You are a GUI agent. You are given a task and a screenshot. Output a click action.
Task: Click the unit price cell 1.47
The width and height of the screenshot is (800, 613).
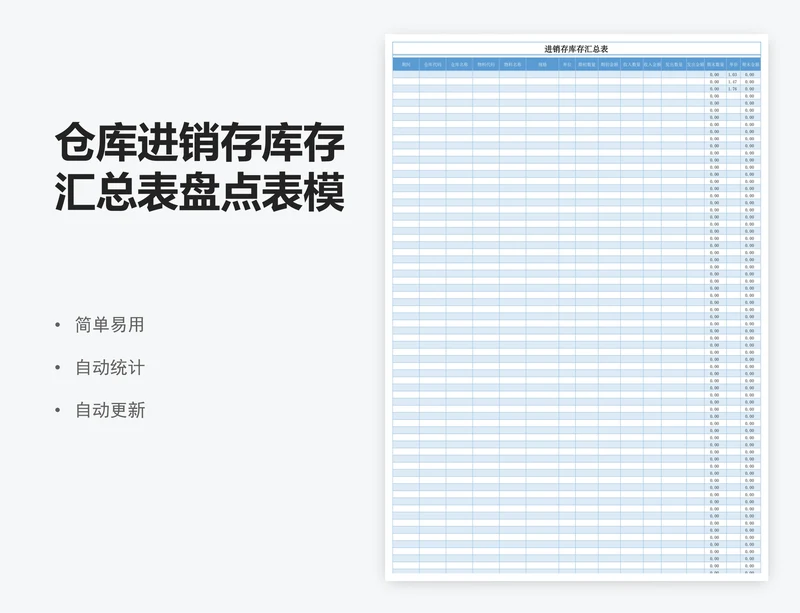pyautogui.click(x=733, y=82)
